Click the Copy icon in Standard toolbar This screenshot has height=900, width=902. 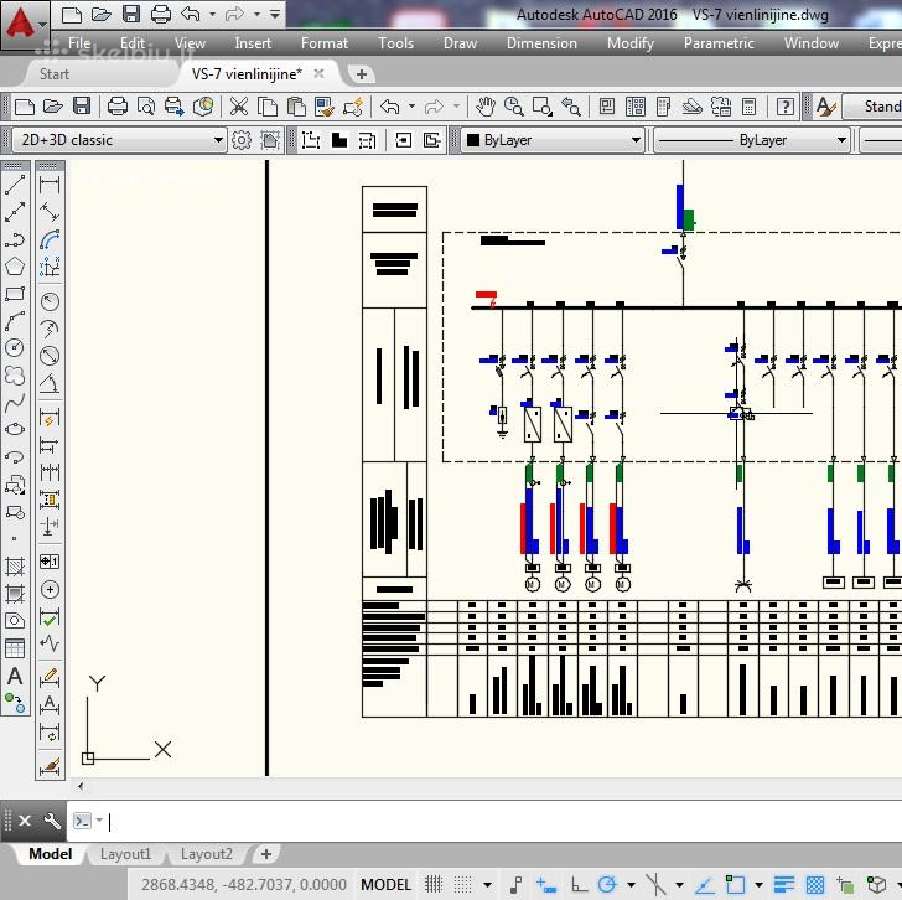(267, 106)
